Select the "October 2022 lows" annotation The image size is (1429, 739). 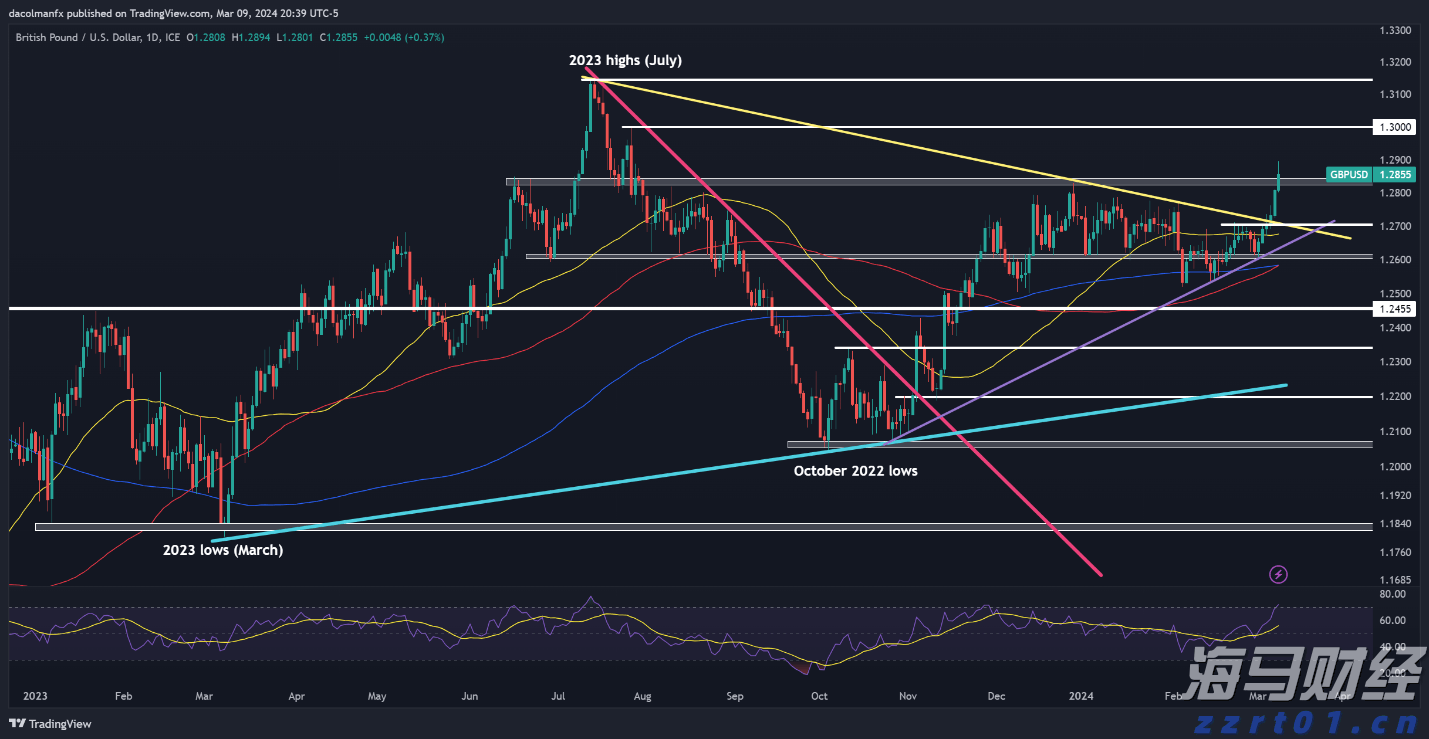point(855,470)
